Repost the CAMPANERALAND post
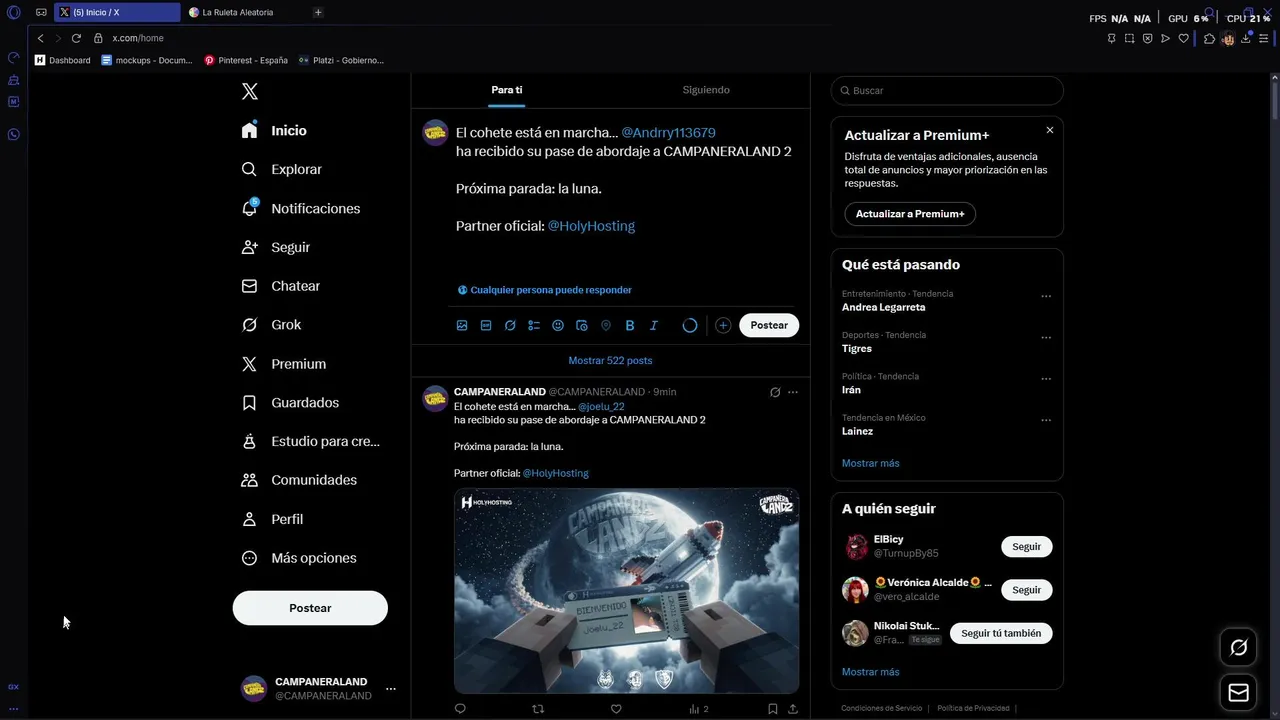Image resolution: width=1280 pixels, height=720 pixels. point(538,709)
